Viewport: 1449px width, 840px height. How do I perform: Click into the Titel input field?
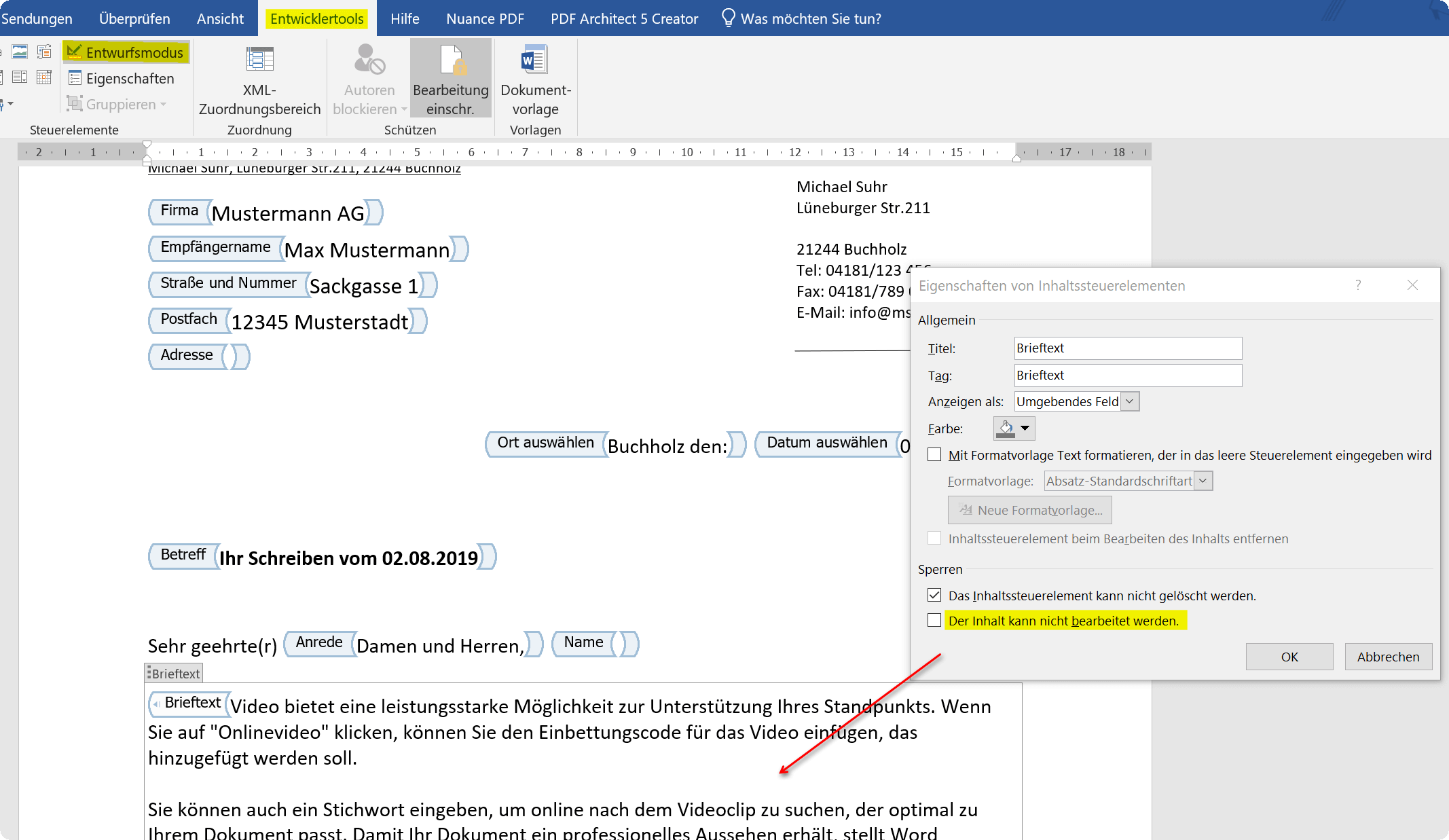pyautogui.click(x=1128, y=348)
